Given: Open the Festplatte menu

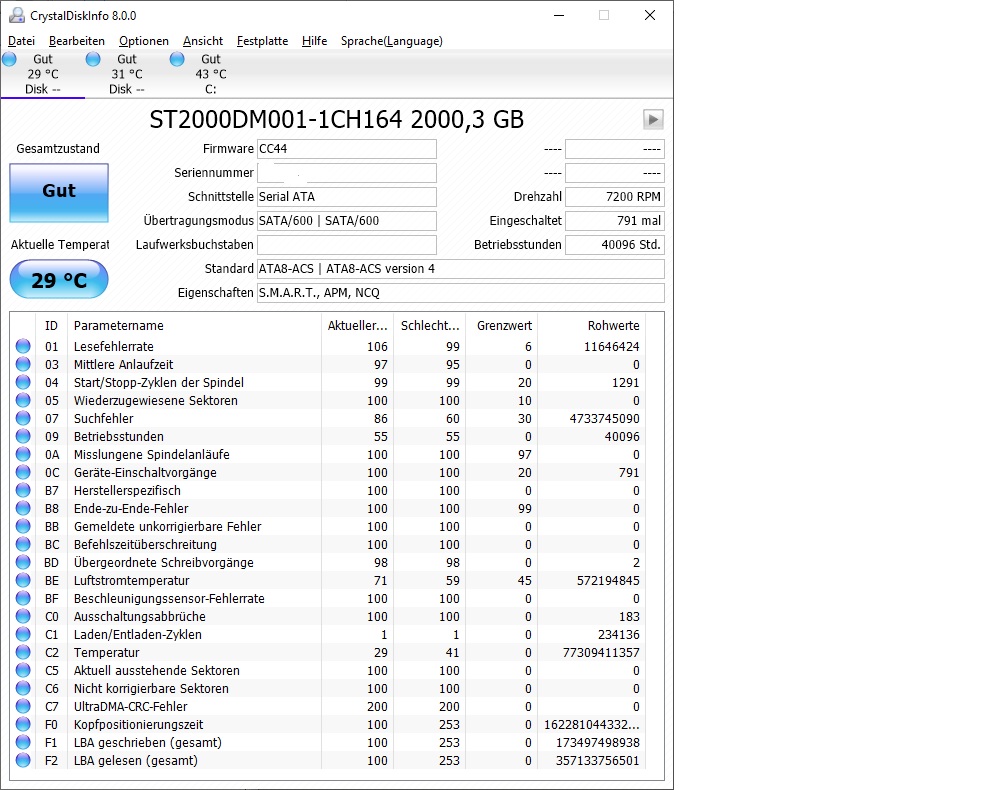Looking at the screenshot, I should [262, 41].
